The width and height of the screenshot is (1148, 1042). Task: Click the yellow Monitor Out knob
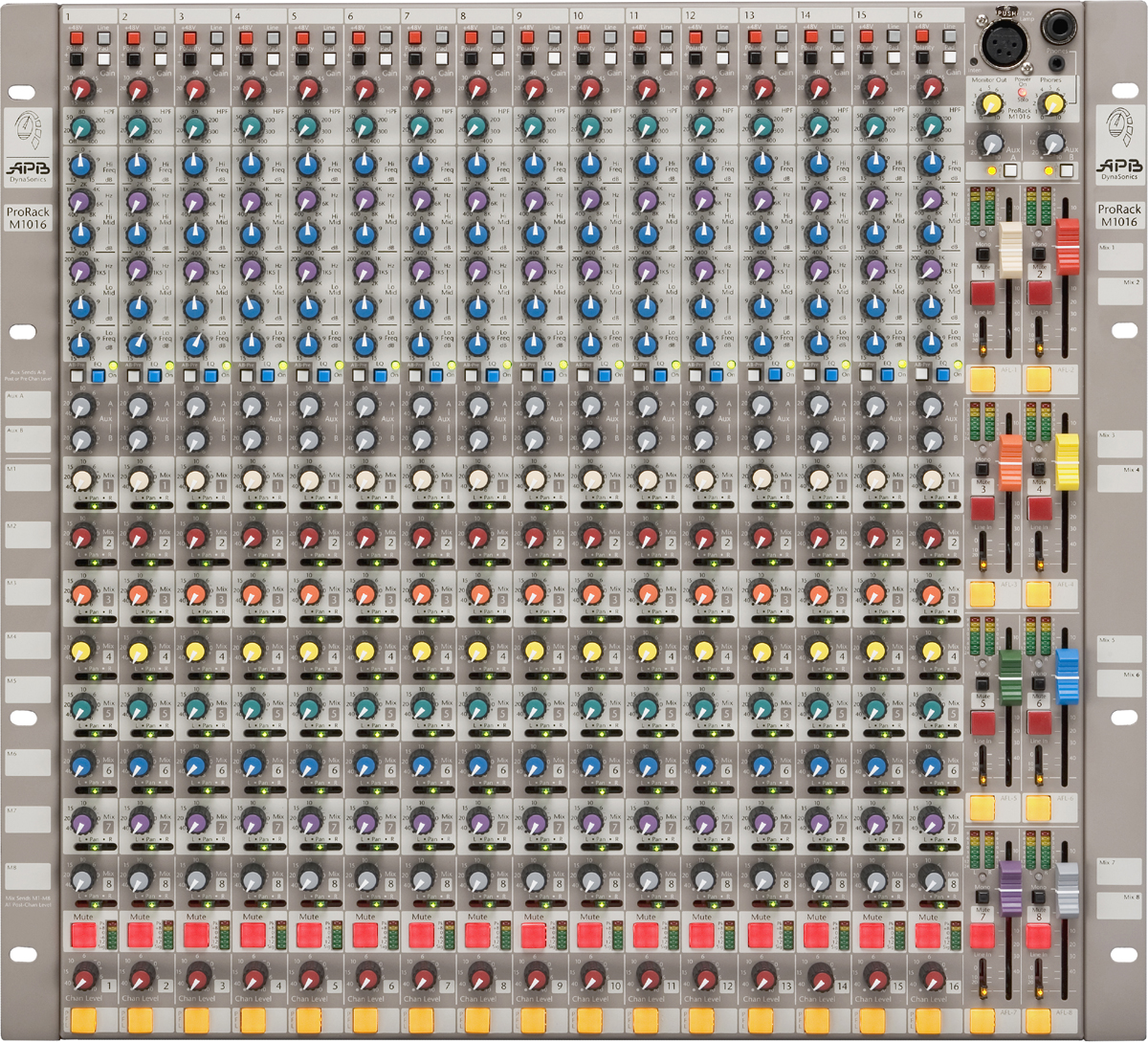(992, 103)
